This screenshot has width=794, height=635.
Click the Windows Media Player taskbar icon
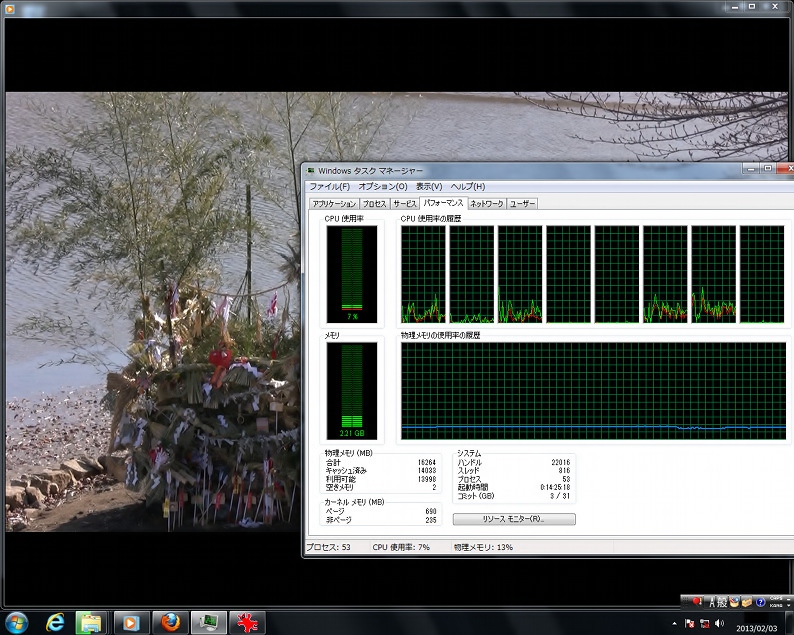[131, 621]
